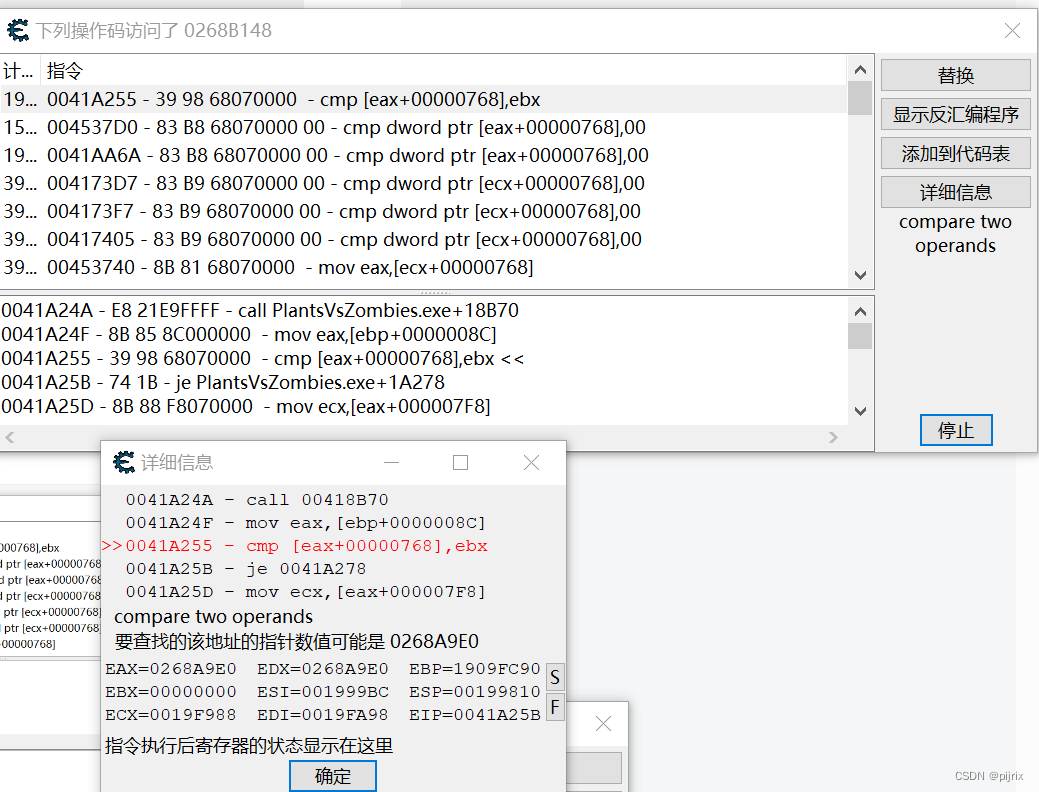Click 0041A24A call 00418B70 in details dialog

[257, 500]
